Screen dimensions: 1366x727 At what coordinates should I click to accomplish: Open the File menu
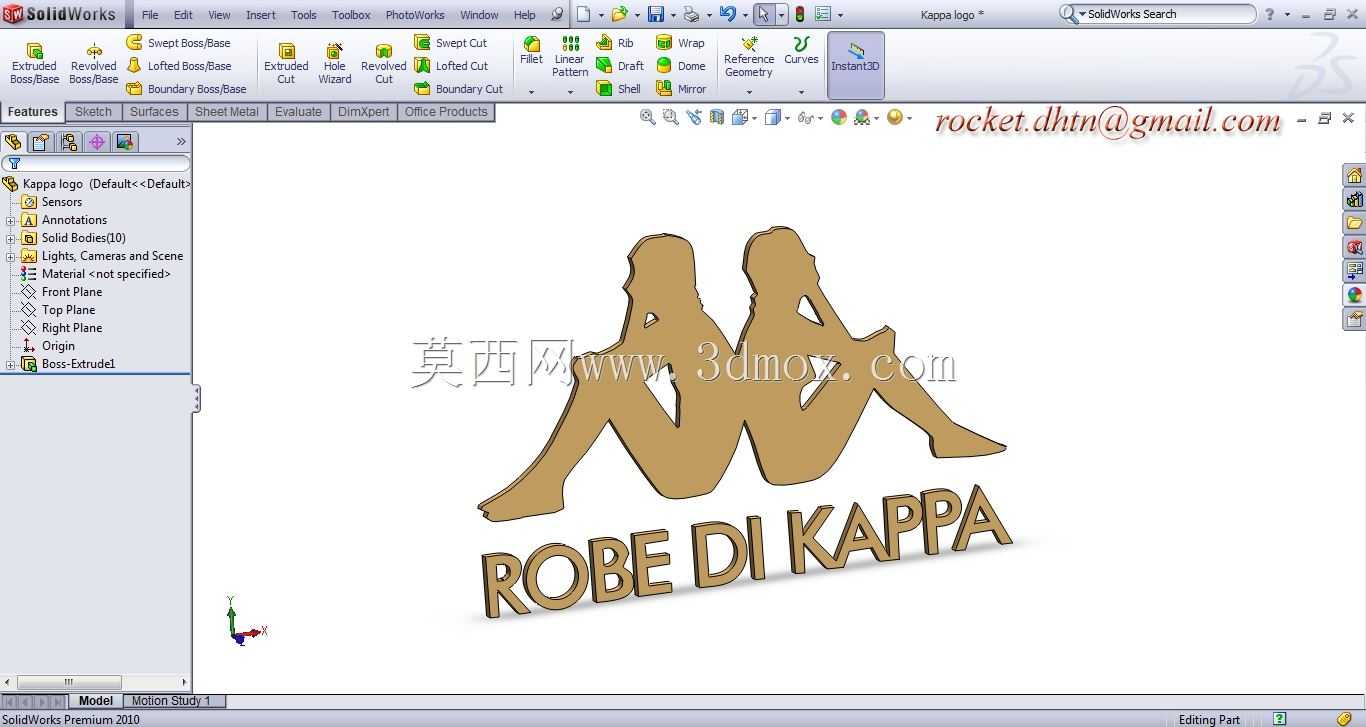(x=150, y=15)
